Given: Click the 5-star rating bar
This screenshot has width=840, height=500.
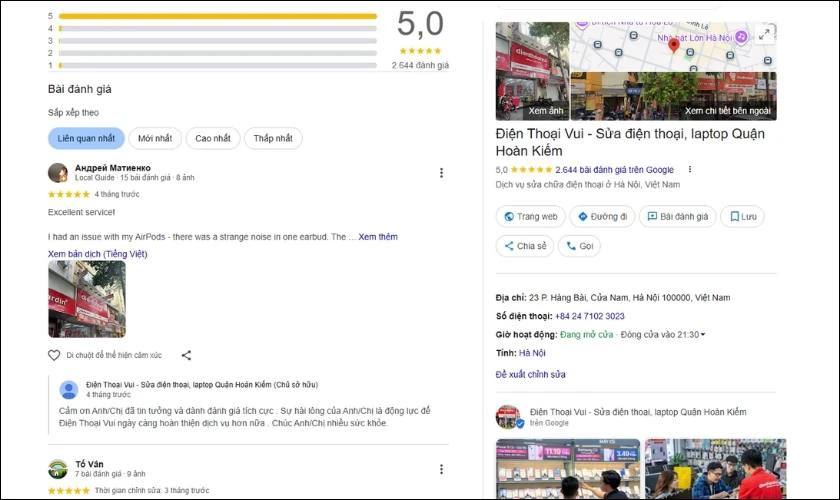Looking at the screenshot, I should point(218,16).
